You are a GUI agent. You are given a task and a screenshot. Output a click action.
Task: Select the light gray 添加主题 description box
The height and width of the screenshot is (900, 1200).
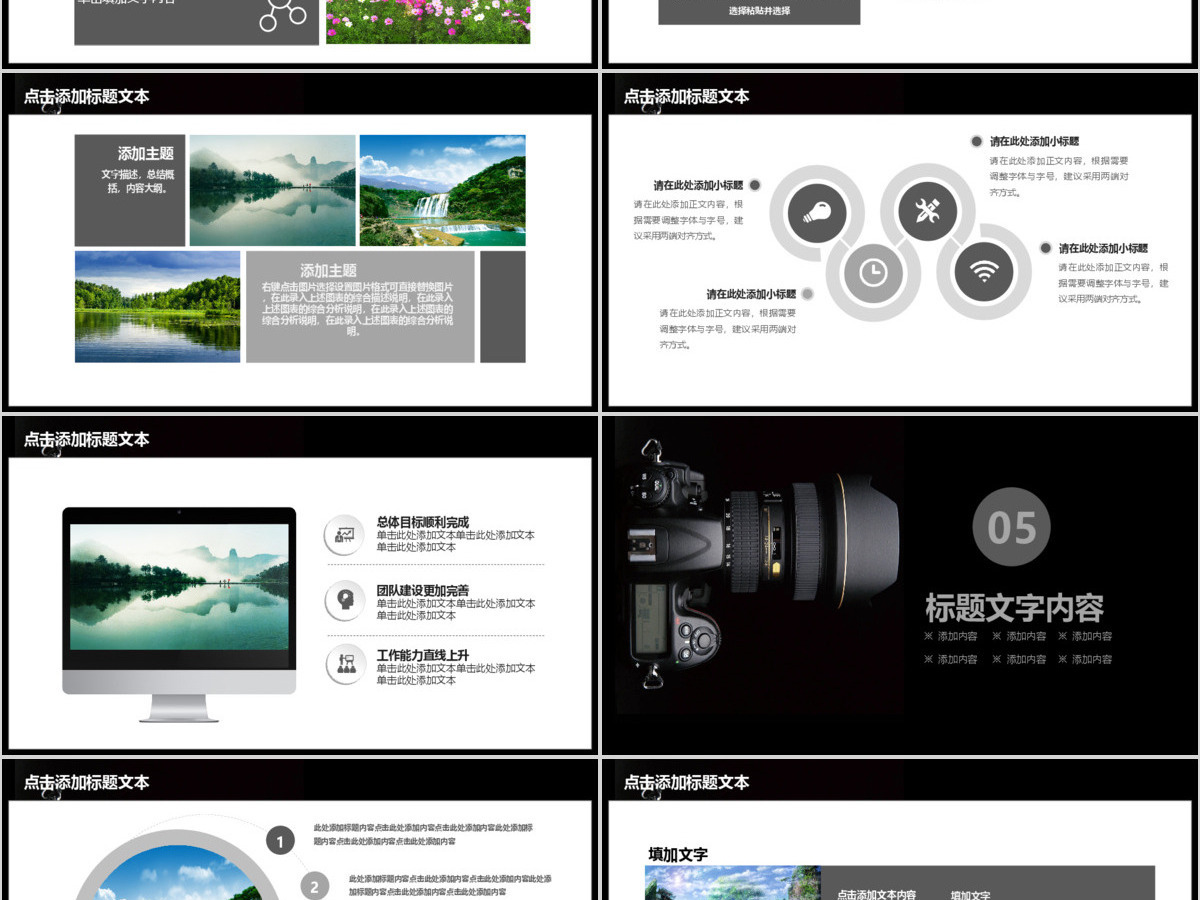pos(360,306)
